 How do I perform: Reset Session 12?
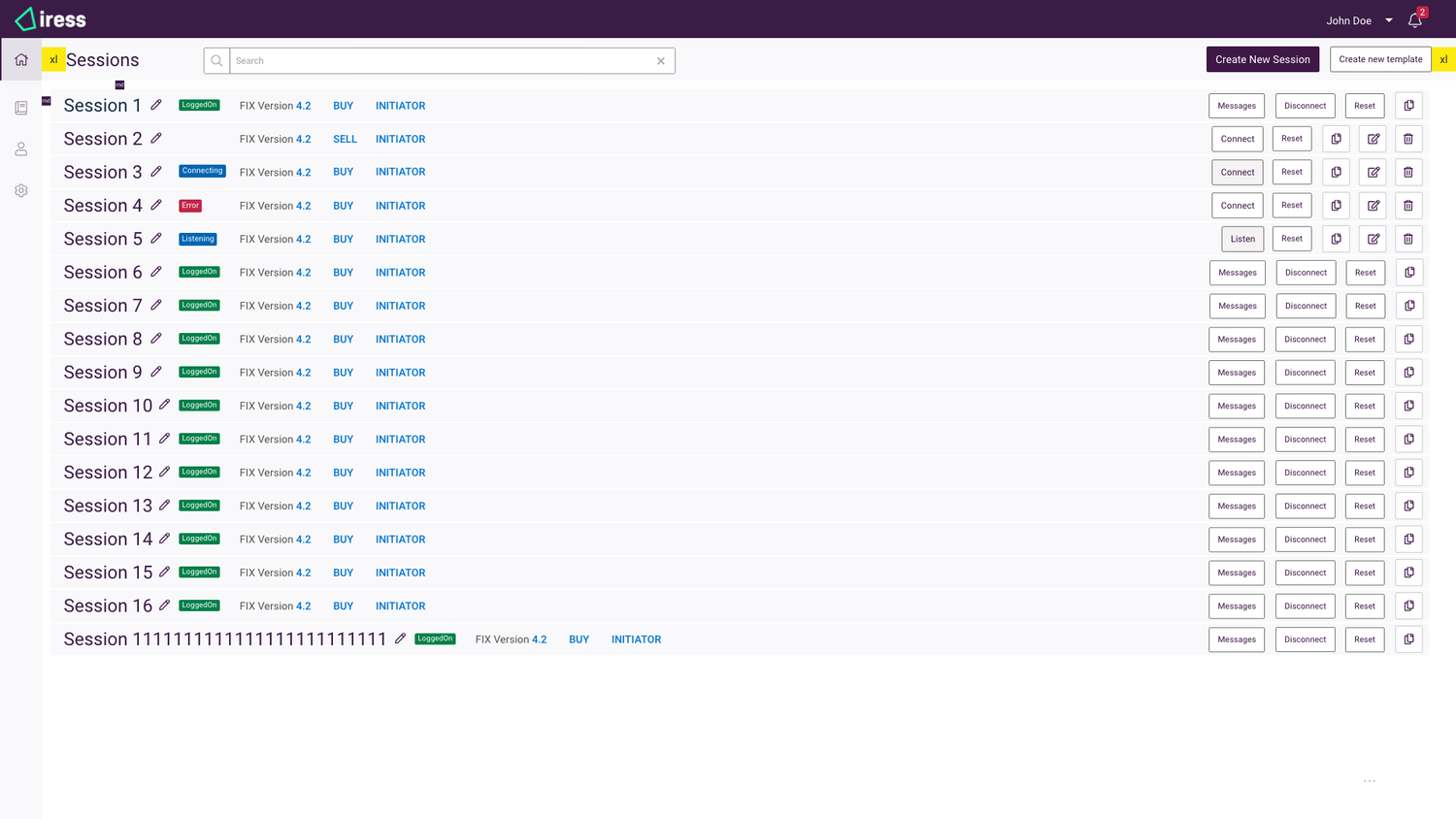[1365, 473]
